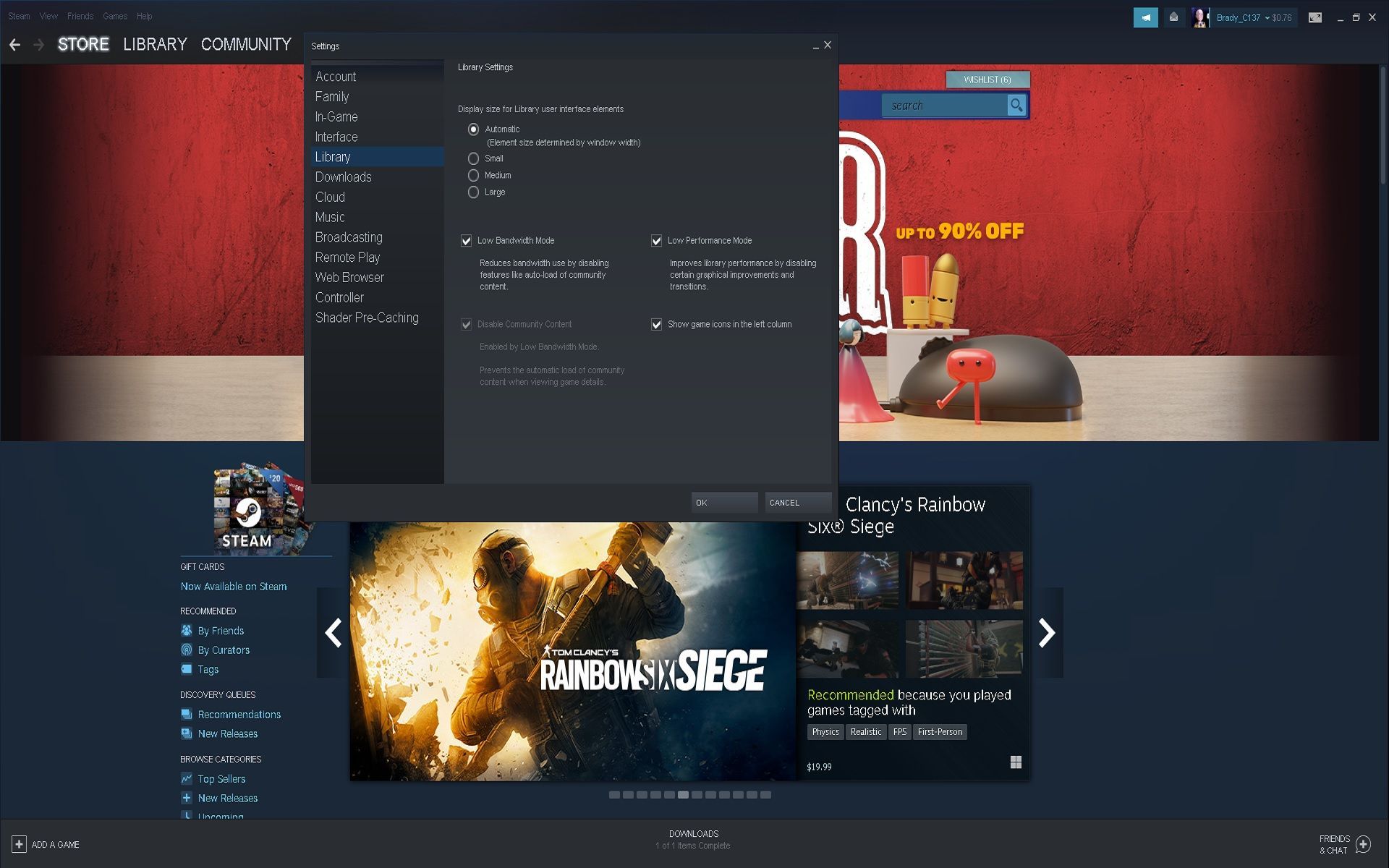
Task: Open the announcements megaphone icon
Action: click(x=1145, y=17)
